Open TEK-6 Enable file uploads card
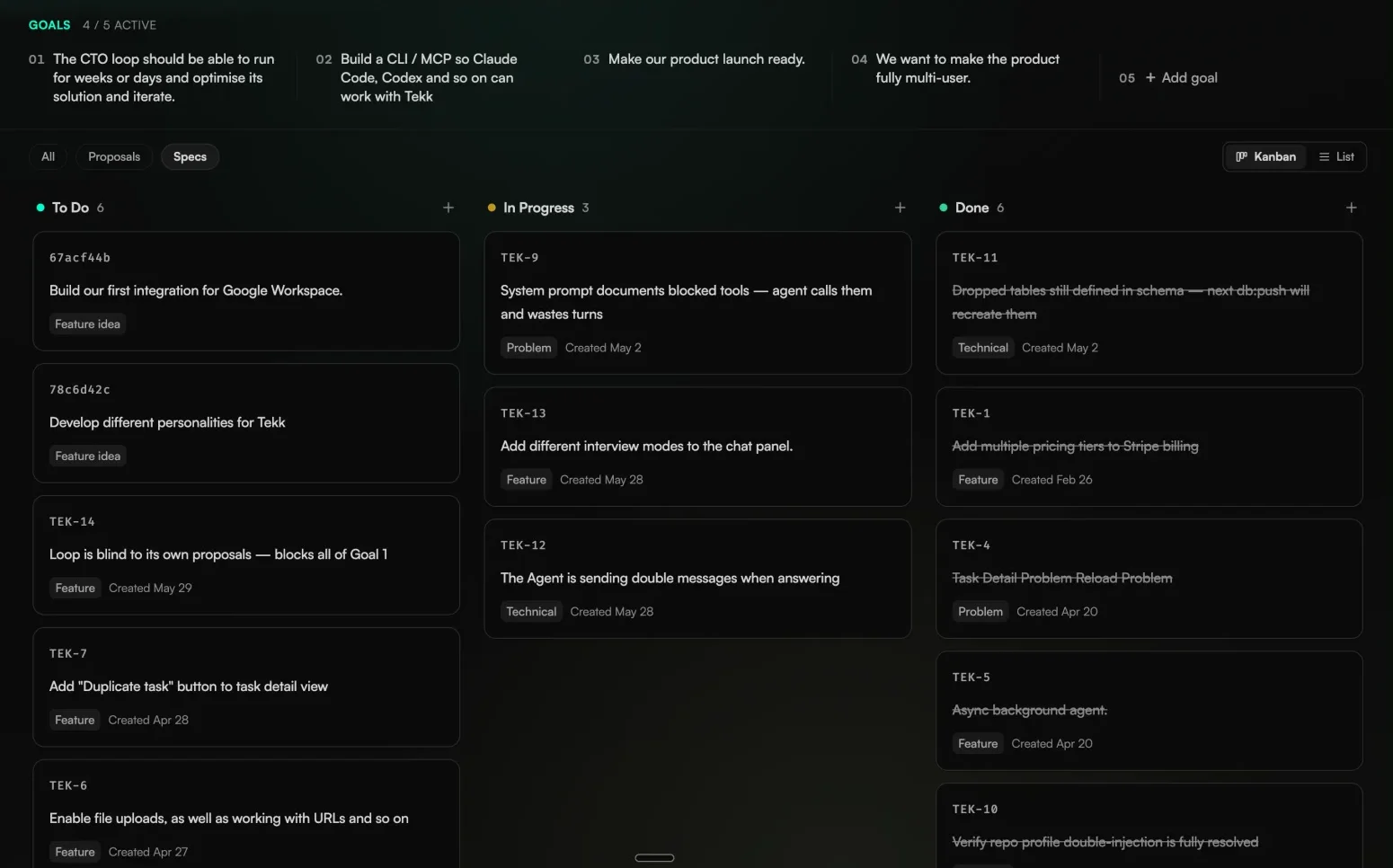This screenshot has height=868, width=1393. [x=246, y=814]
